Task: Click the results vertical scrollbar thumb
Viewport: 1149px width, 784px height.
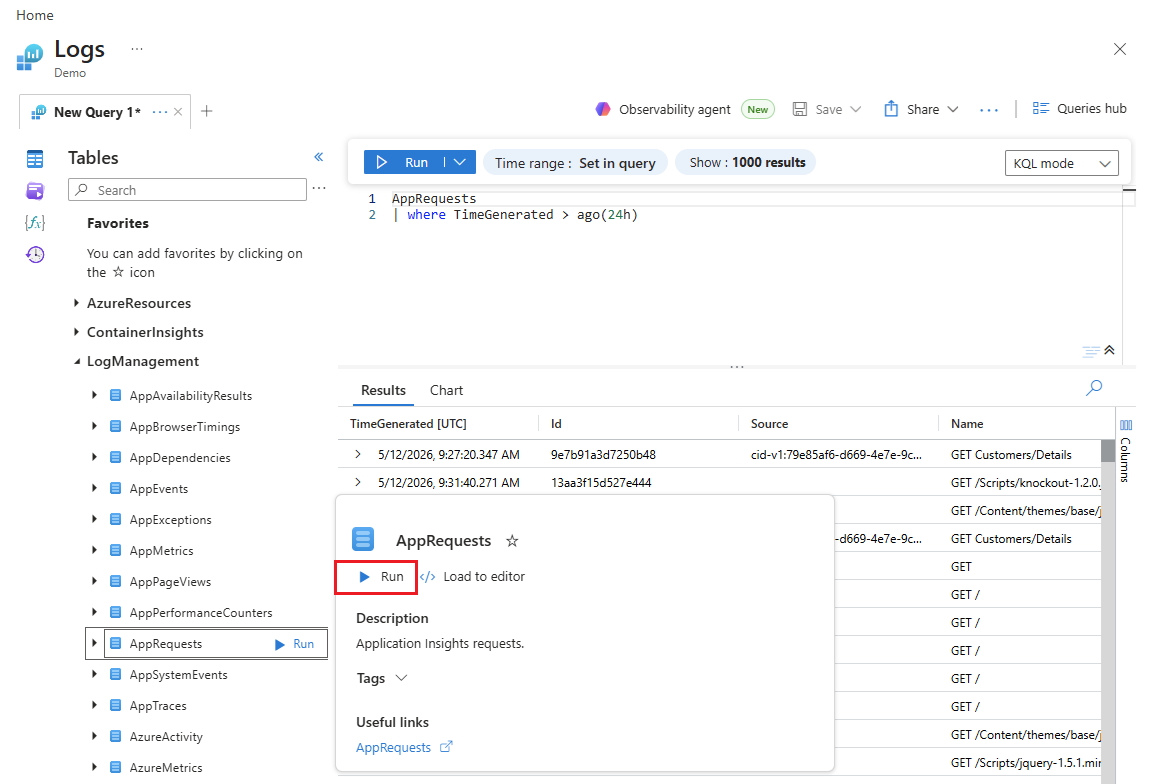Action: point(1108,451)
